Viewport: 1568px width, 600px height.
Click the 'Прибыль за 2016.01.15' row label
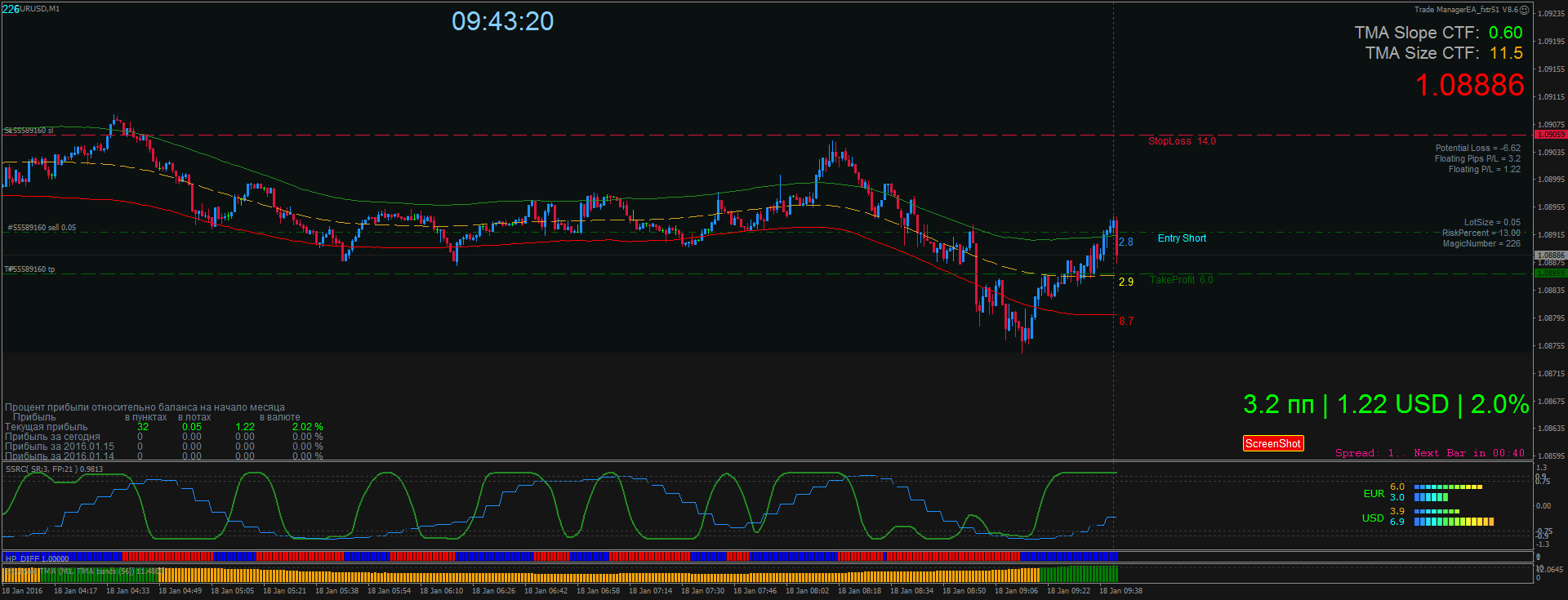pos(60,447)
